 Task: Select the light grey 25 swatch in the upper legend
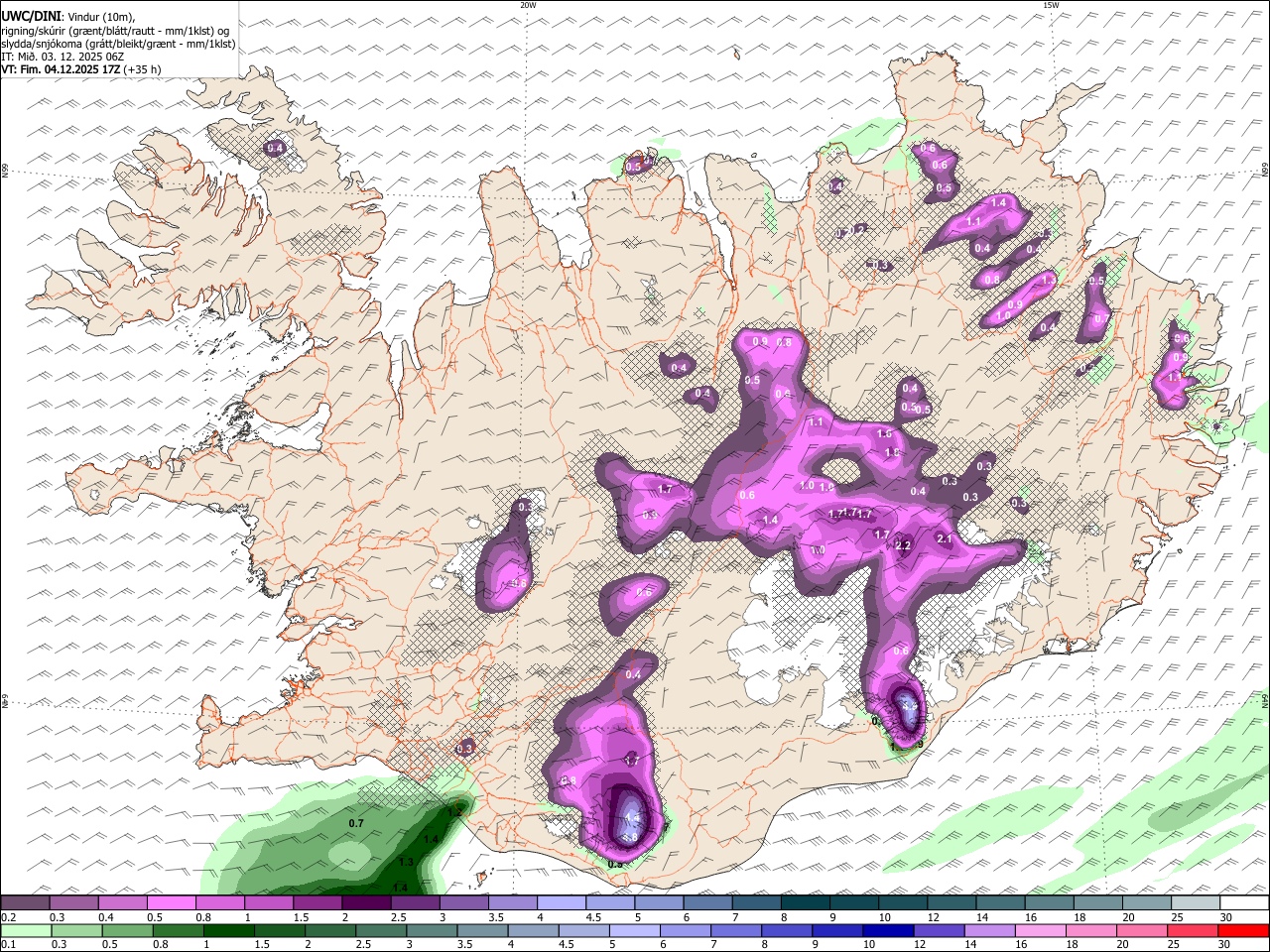(1197, 903)
